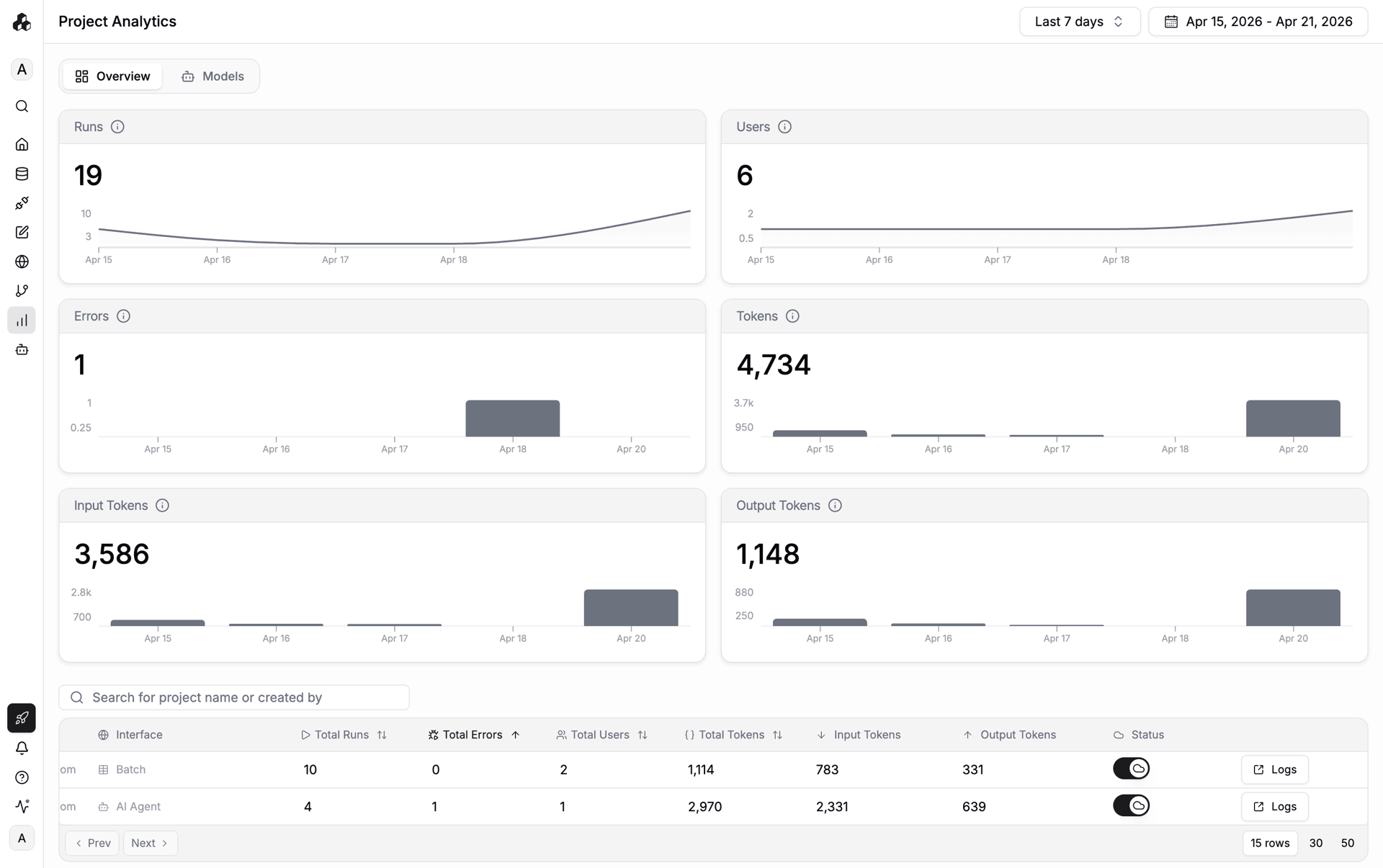1383x868 pixels.
Task: Select 15 rows per page
Action: (1270, 843)
